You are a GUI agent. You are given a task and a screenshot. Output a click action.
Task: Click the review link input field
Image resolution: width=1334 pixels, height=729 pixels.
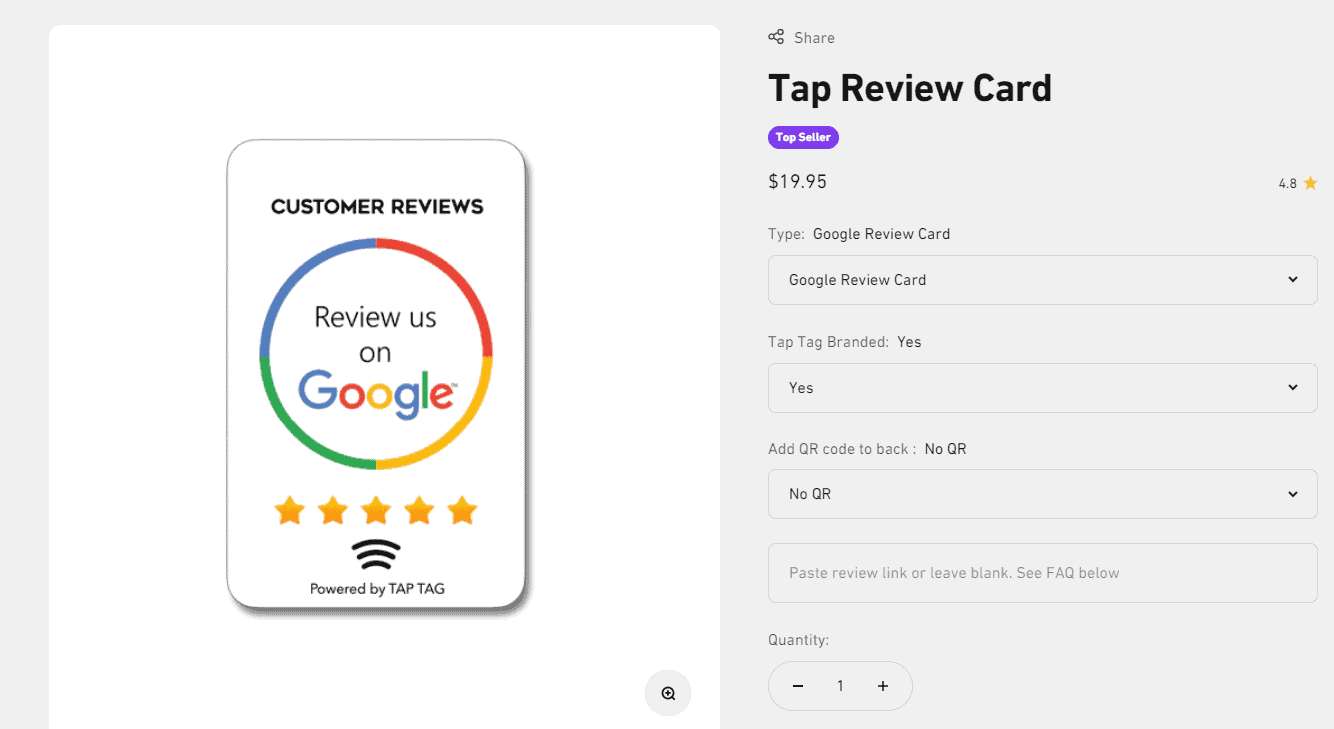pyautogui.click(x=1042, y=572)
